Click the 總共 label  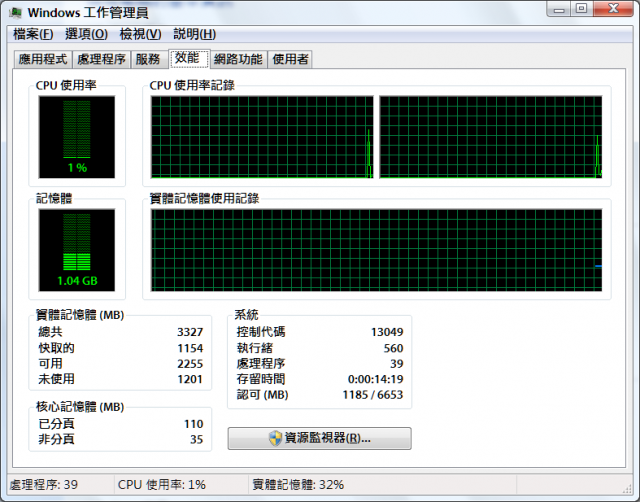(x=50, y=332)
